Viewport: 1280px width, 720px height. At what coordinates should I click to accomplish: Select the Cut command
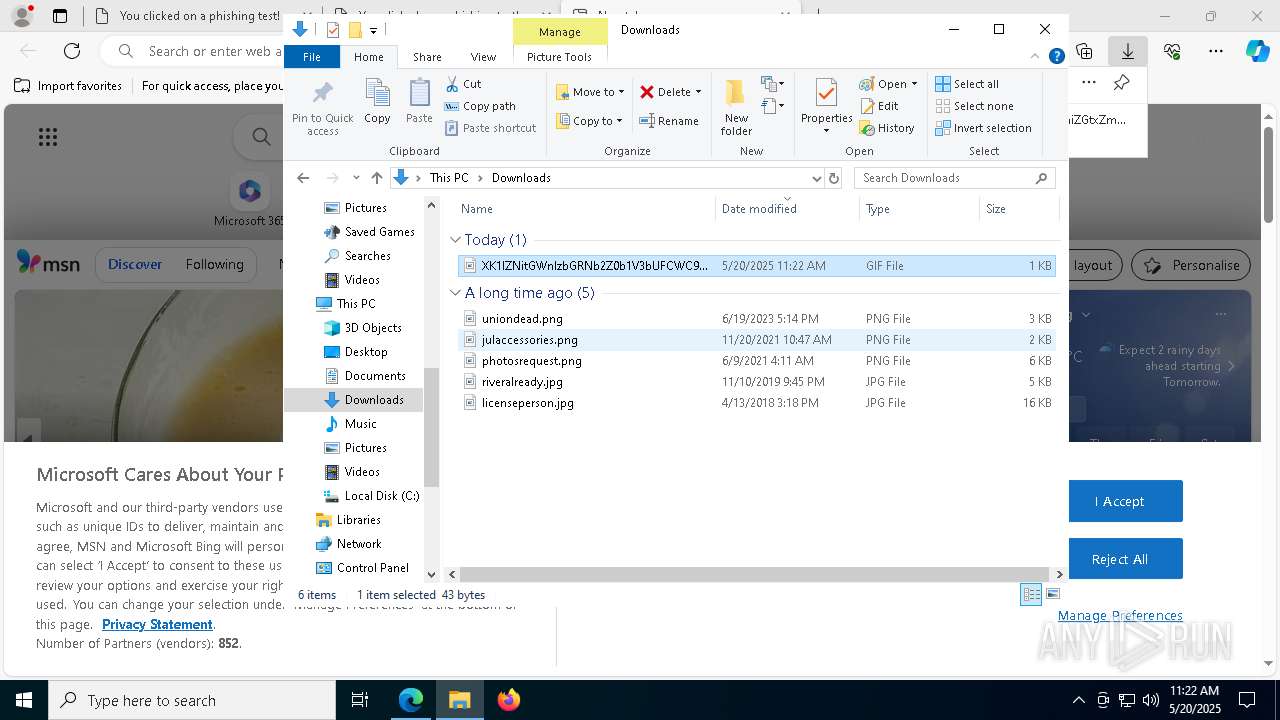point(463,84)
